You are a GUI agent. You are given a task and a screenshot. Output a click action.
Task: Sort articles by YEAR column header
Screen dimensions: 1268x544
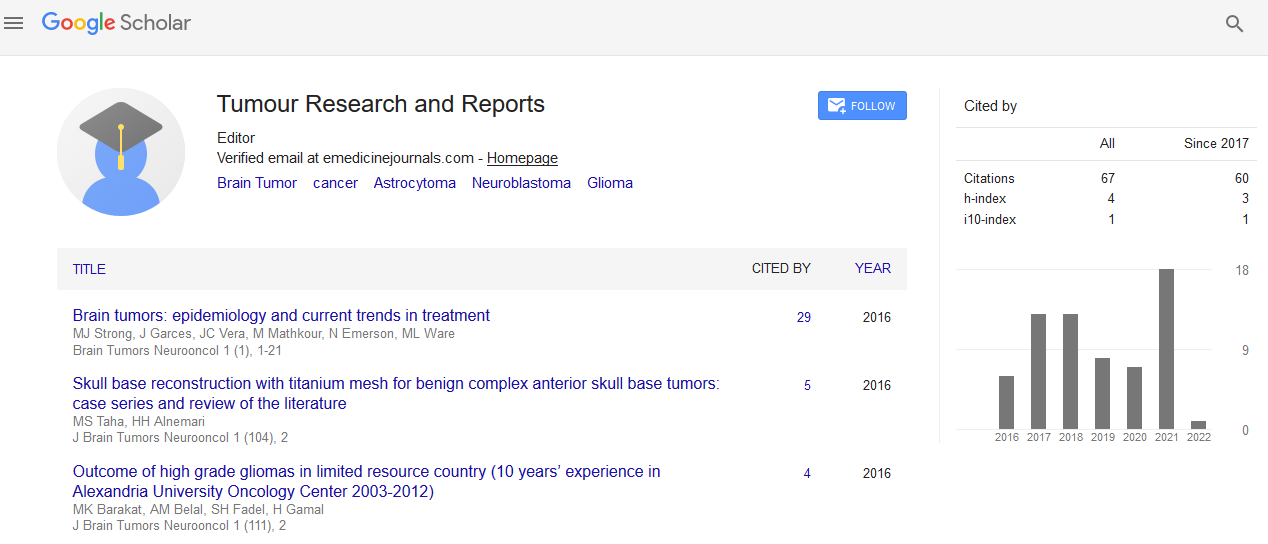pyautogui.click(x=873, y=269)
